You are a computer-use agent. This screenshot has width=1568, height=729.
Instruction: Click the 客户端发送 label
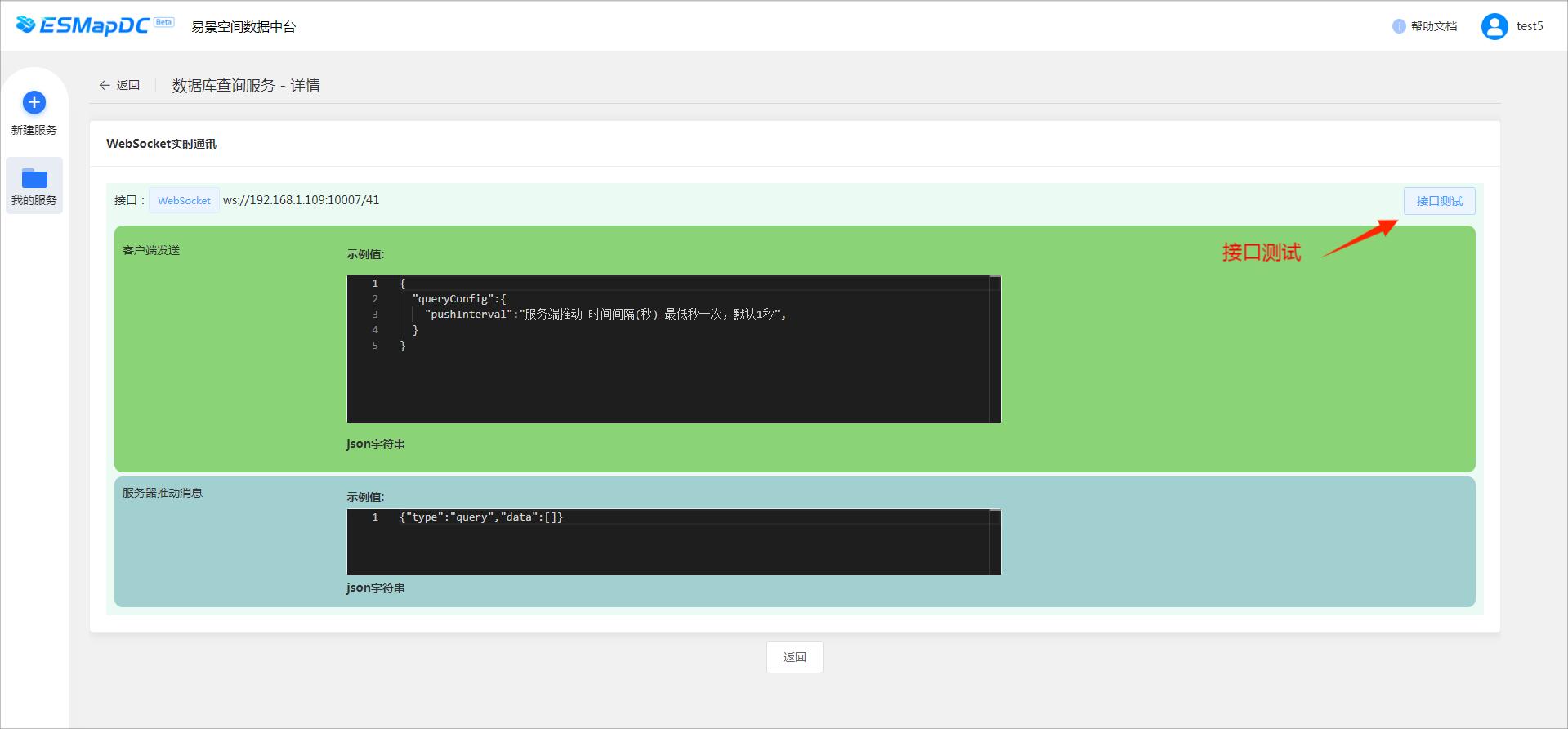click(x=151, y=250)
